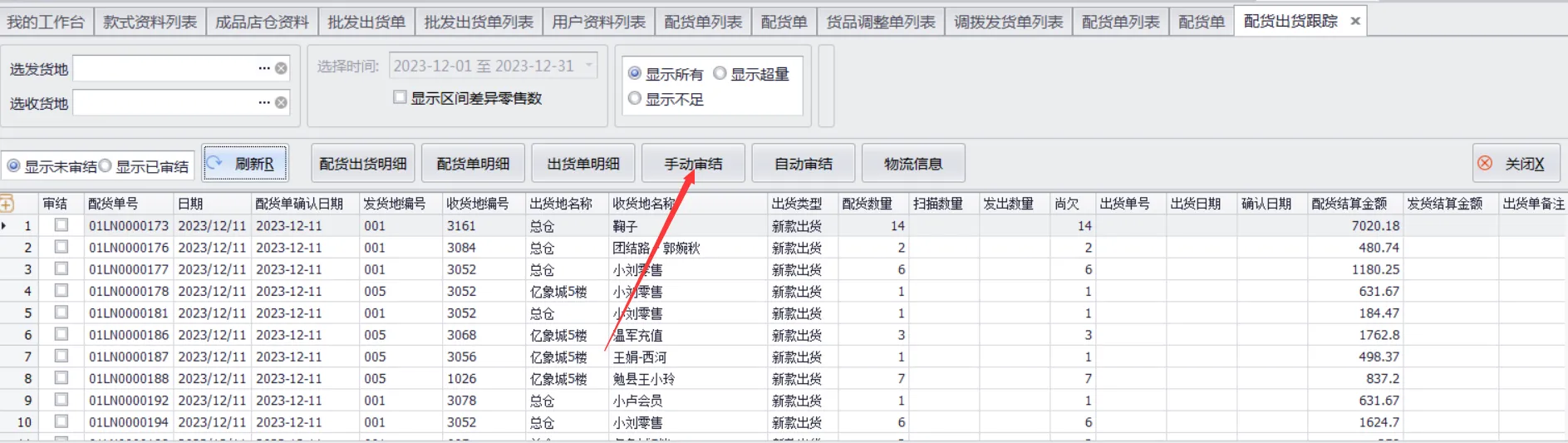Screen dimensions: 1568x443
Task: Click amount cell 1762.8
Action: point(1355,335)
